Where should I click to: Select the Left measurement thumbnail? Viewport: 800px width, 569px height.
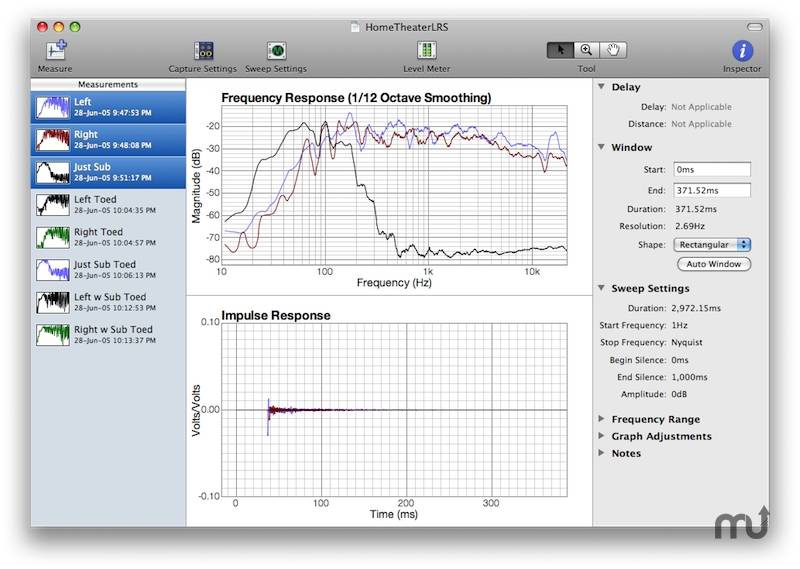coord(53,107)
